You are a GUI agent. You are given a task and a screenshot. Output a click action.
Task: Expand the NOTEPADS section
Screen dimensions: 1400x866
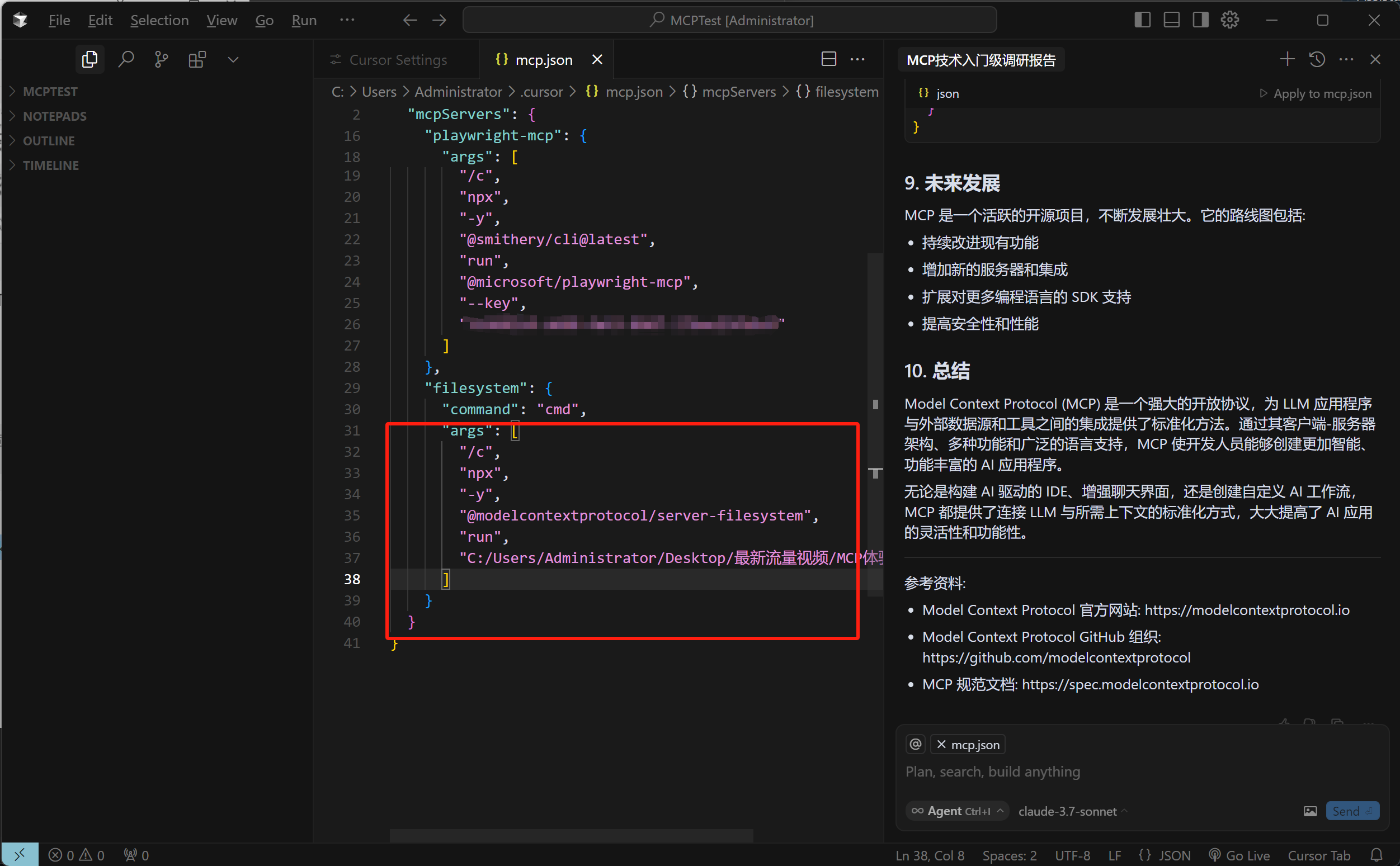[x=54, y=116]
